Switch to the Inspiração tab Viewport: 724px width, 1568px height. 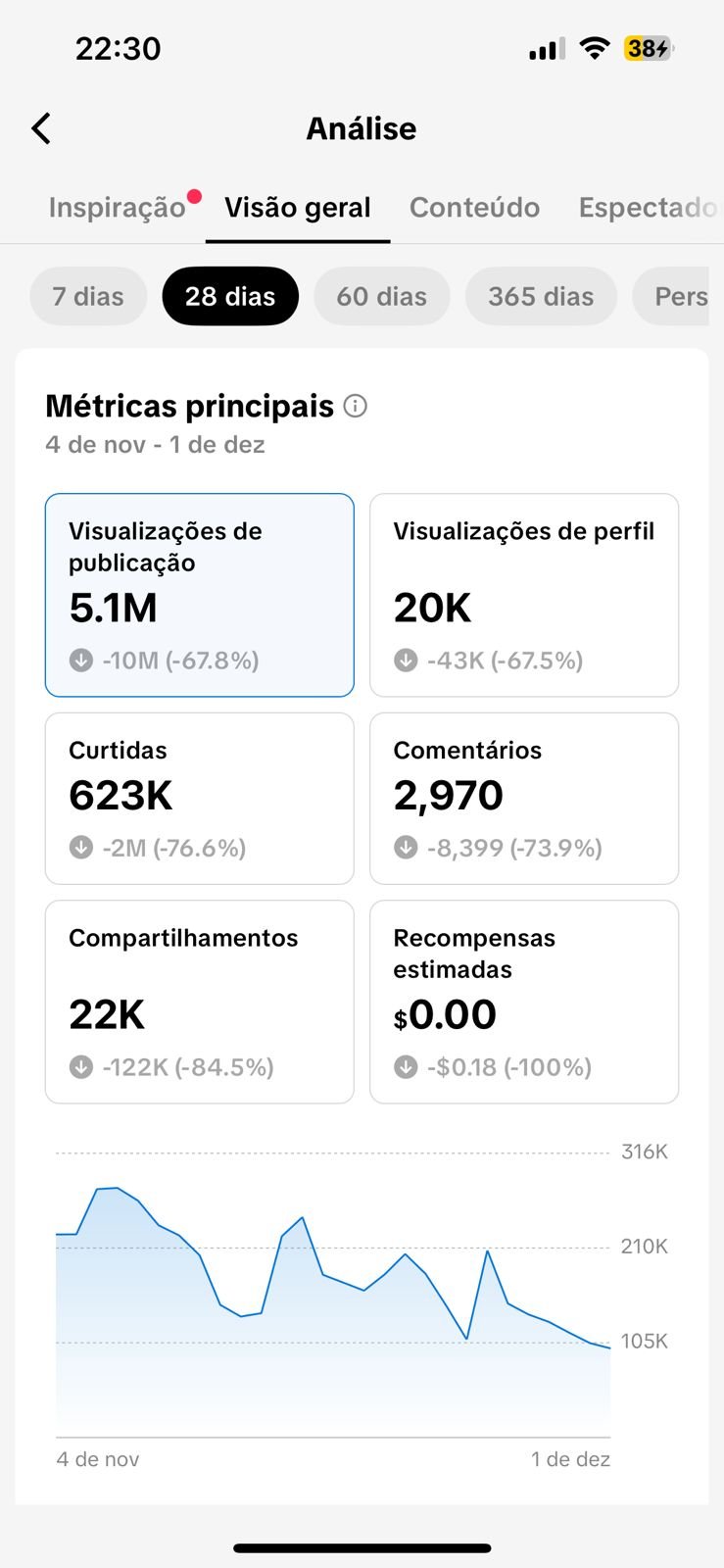click(117, 208)
